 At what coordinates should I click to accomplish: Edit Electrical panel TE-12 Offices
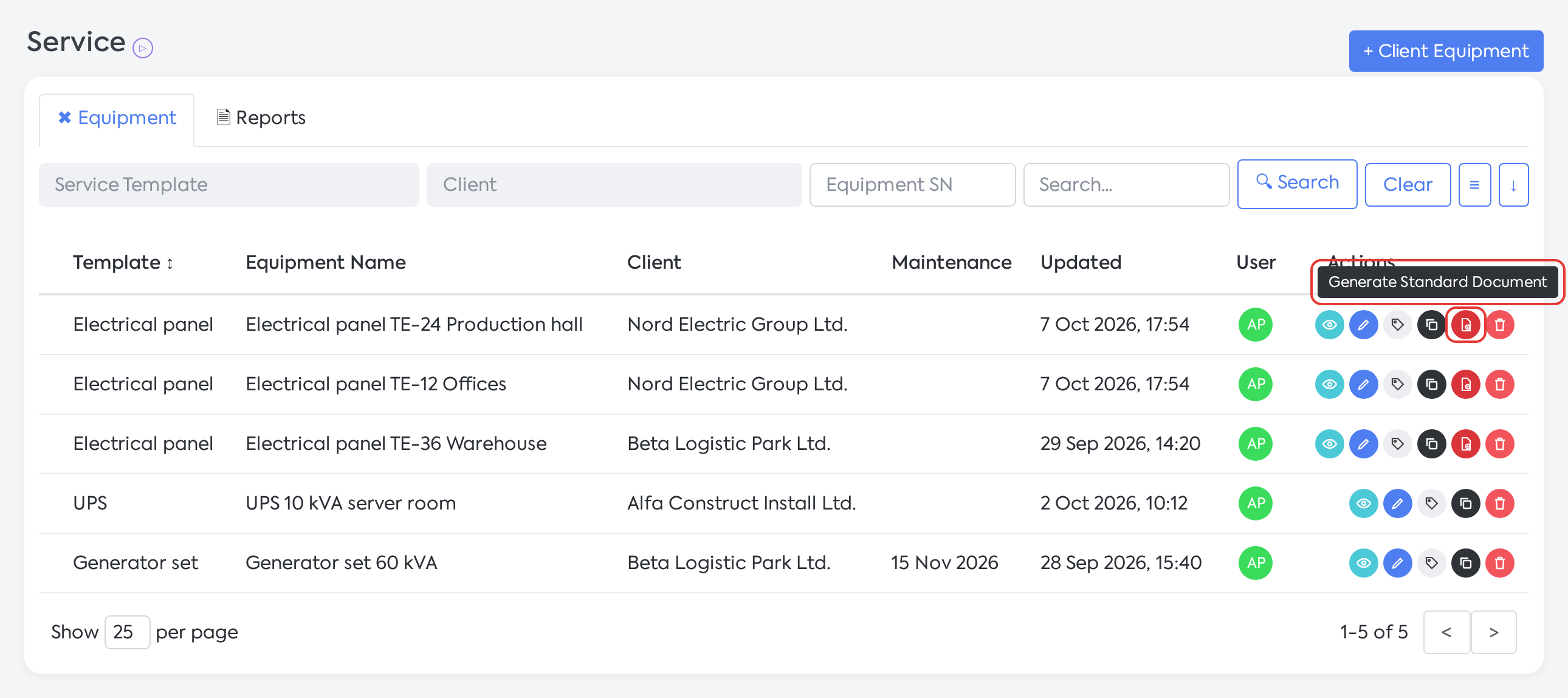coord(1363,384)
